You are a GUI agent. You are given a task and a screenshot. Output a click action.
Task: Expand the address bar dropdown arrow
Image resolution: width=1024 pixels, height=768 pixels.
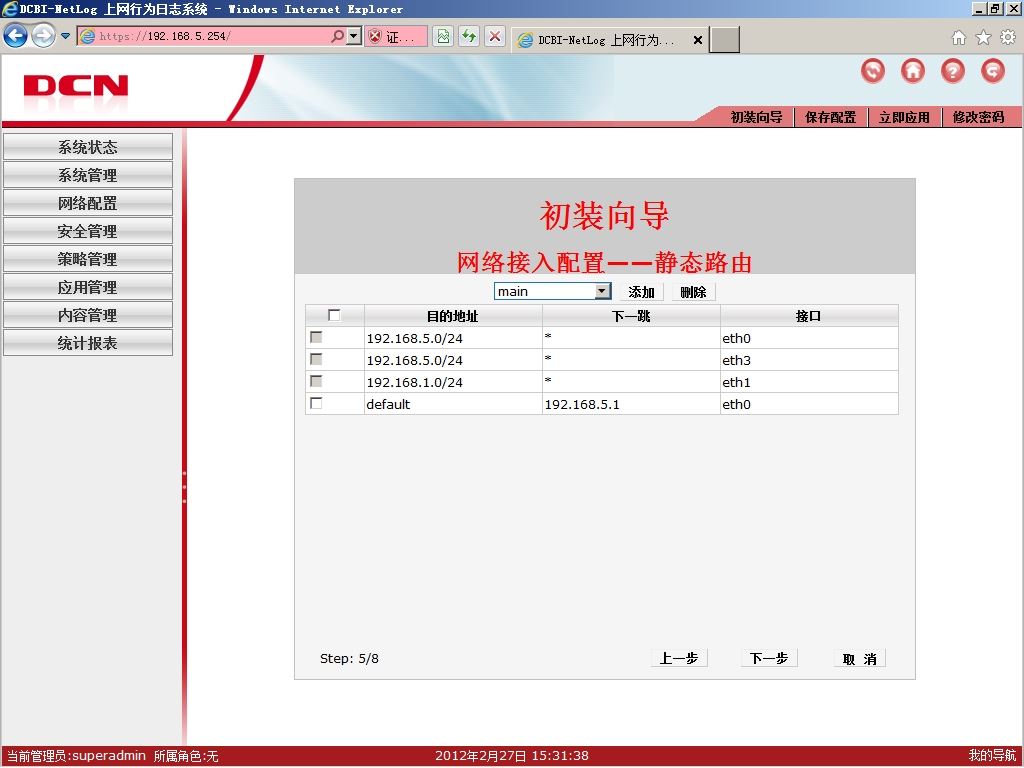coord(353,36)
